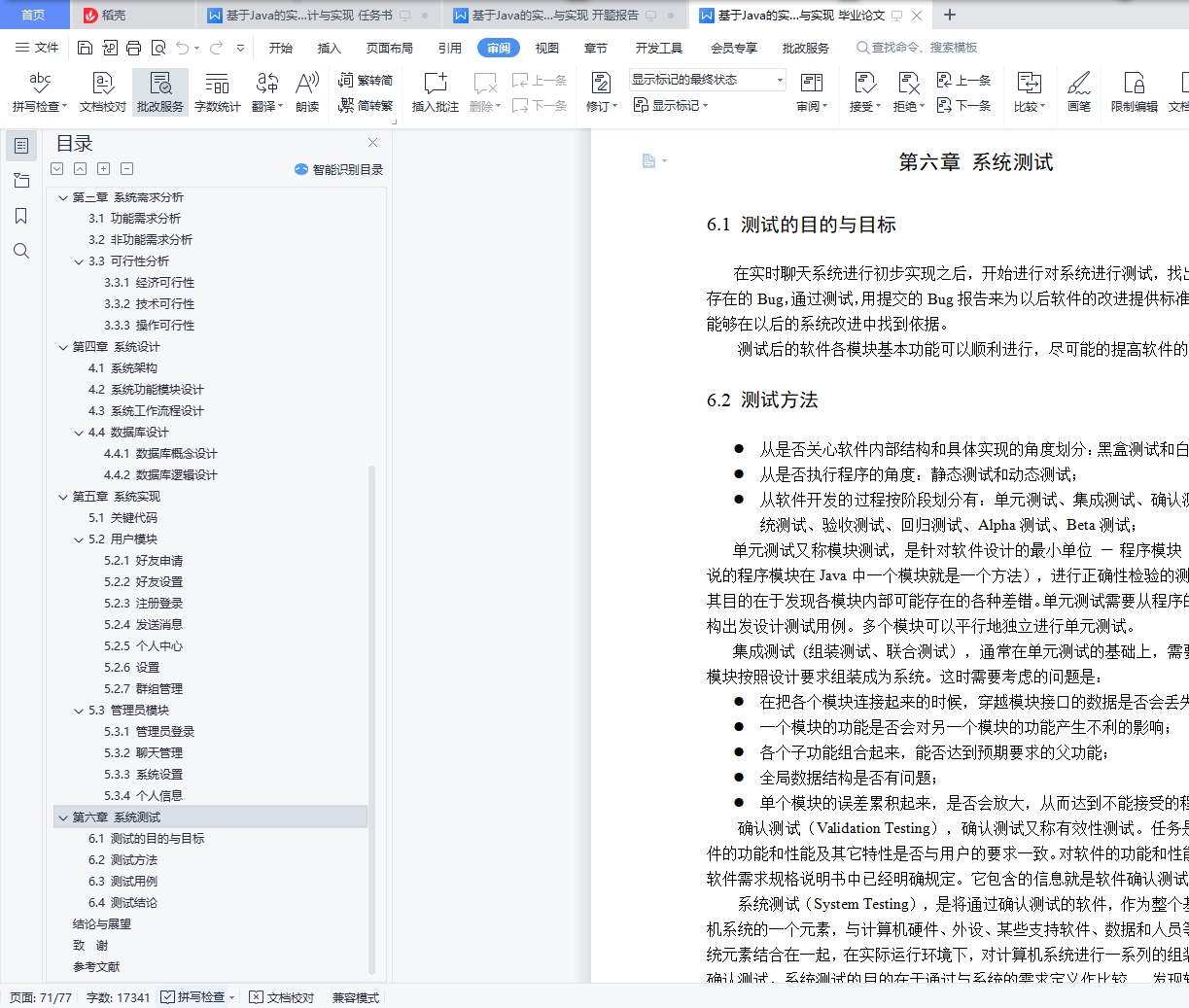Click 文档校对 in the status bar
This screenshot has width=1189, height=1008.
[x=282, y=997]
